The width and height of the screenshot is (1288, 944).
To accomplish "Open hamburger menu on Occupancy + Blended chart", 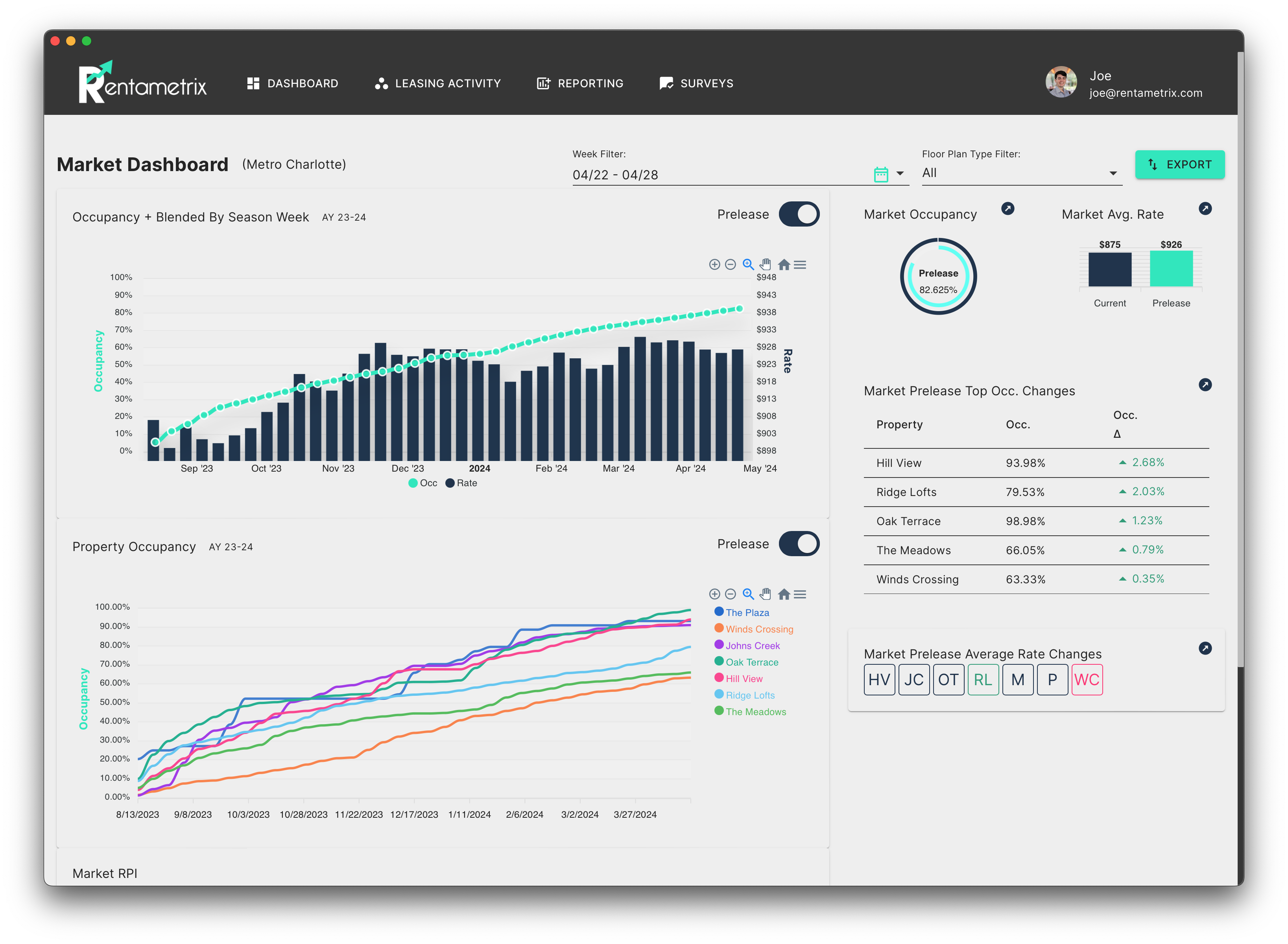I will pos(800,265).
